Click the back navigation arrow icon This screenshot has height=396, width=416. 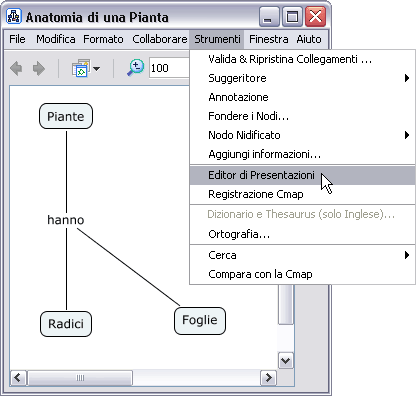(16, 69)
